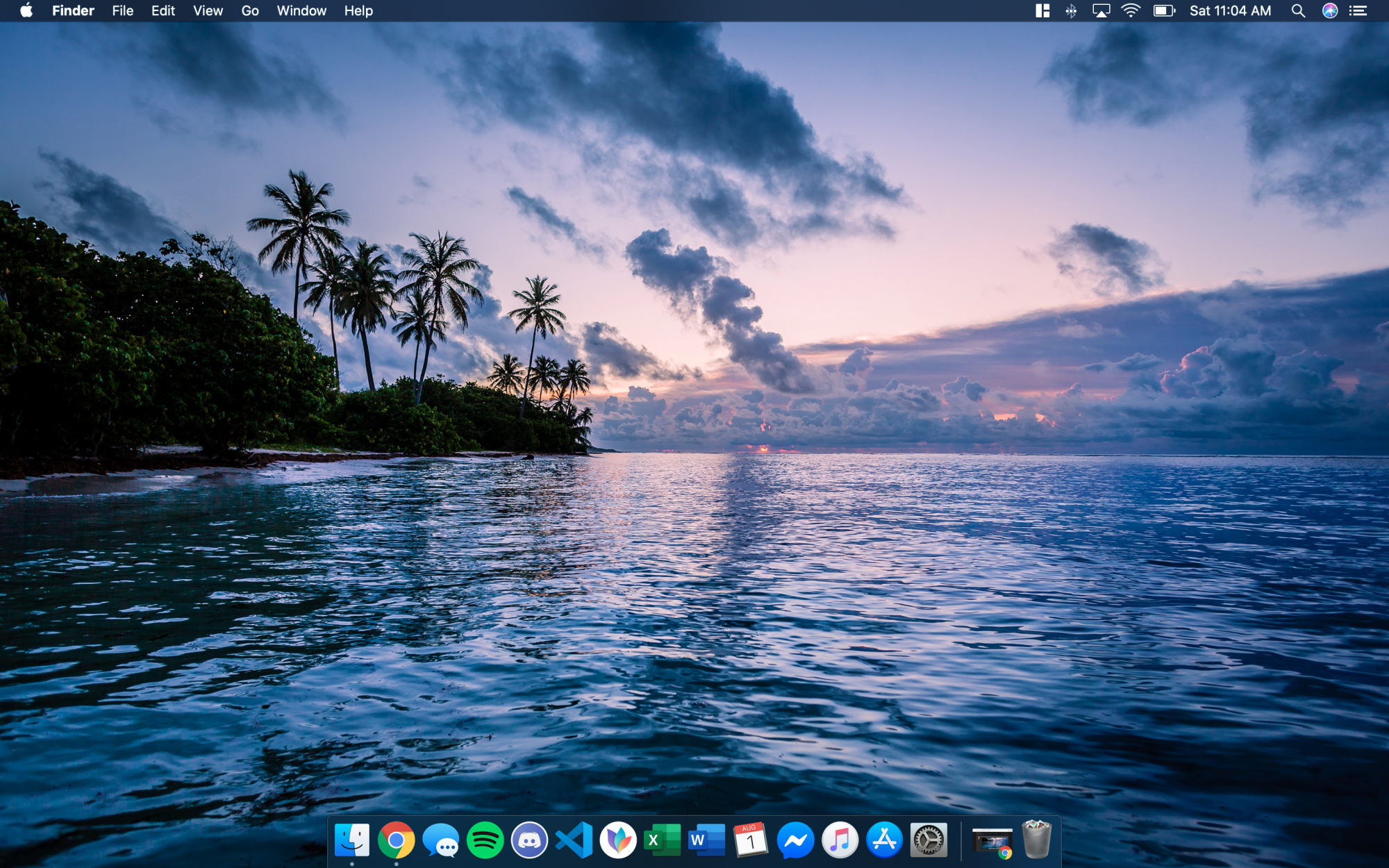
Task: Open the Help menu
Action: click(358, 10)
